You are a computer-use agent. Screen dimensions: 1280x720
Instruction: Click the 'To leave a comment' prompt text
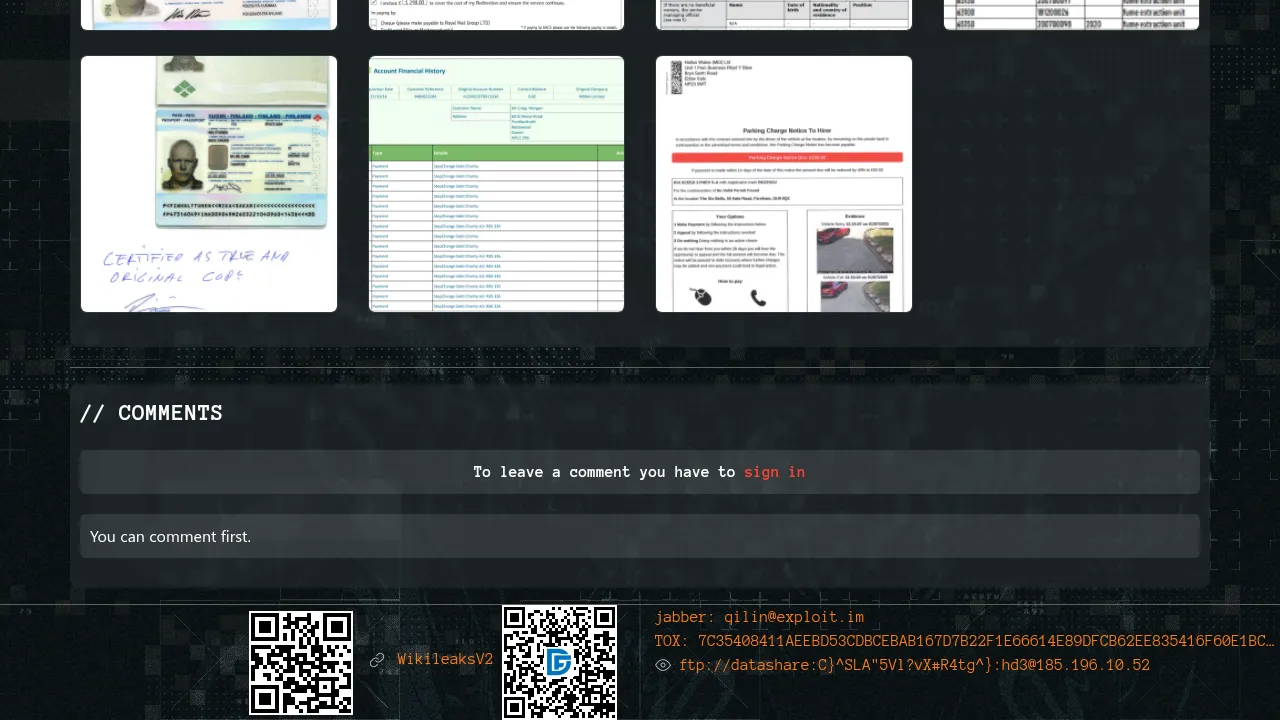coord(604,472)
